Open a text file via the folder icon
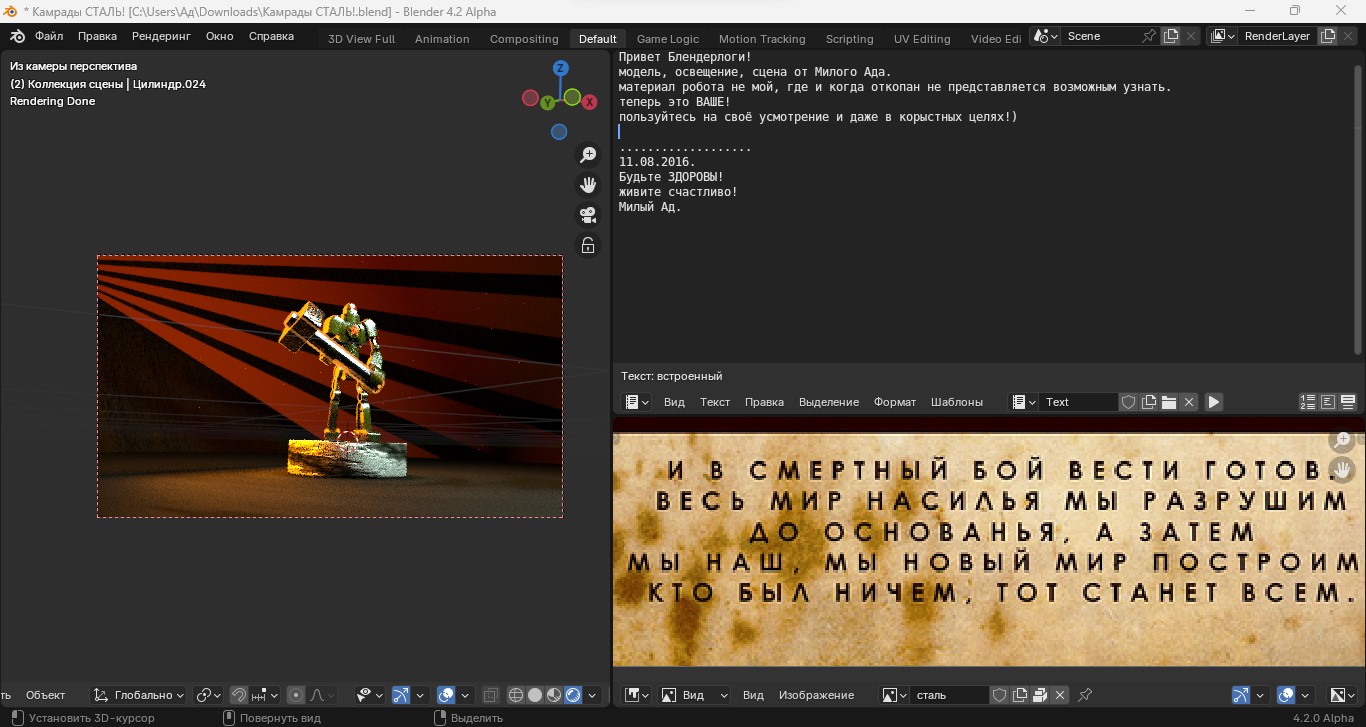Image resolution: width=1366 pixels, height=727 pixels. point(1168,402)
